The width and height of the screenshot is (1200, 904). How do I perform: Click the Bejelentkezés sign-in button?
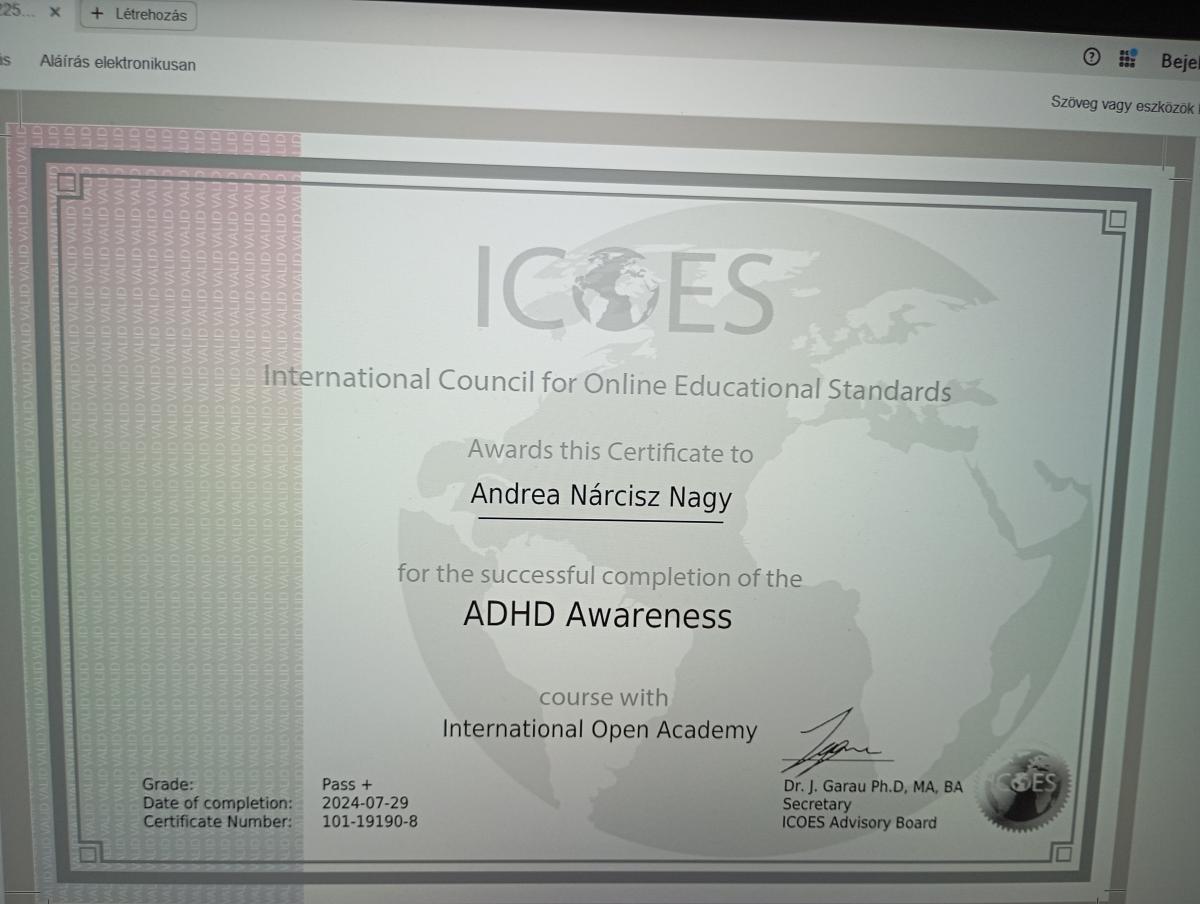coord(1179,61)
